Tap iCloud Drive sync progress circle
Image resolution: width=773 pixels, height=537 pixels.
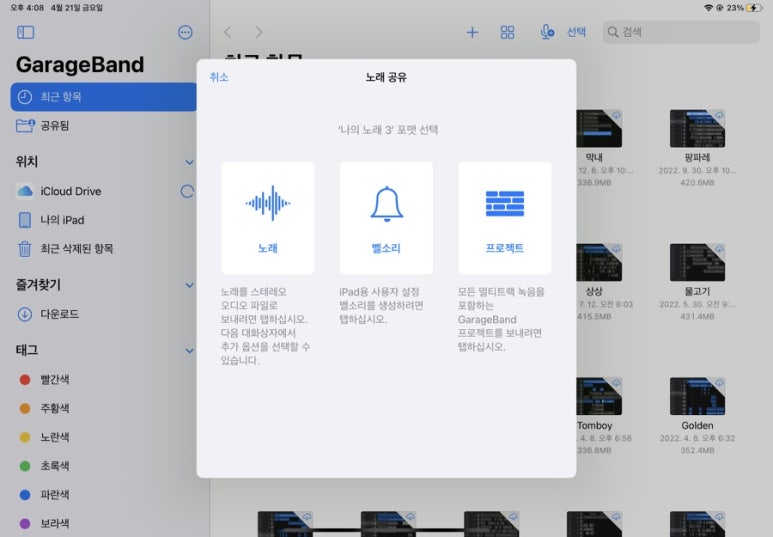click(187, 191)
